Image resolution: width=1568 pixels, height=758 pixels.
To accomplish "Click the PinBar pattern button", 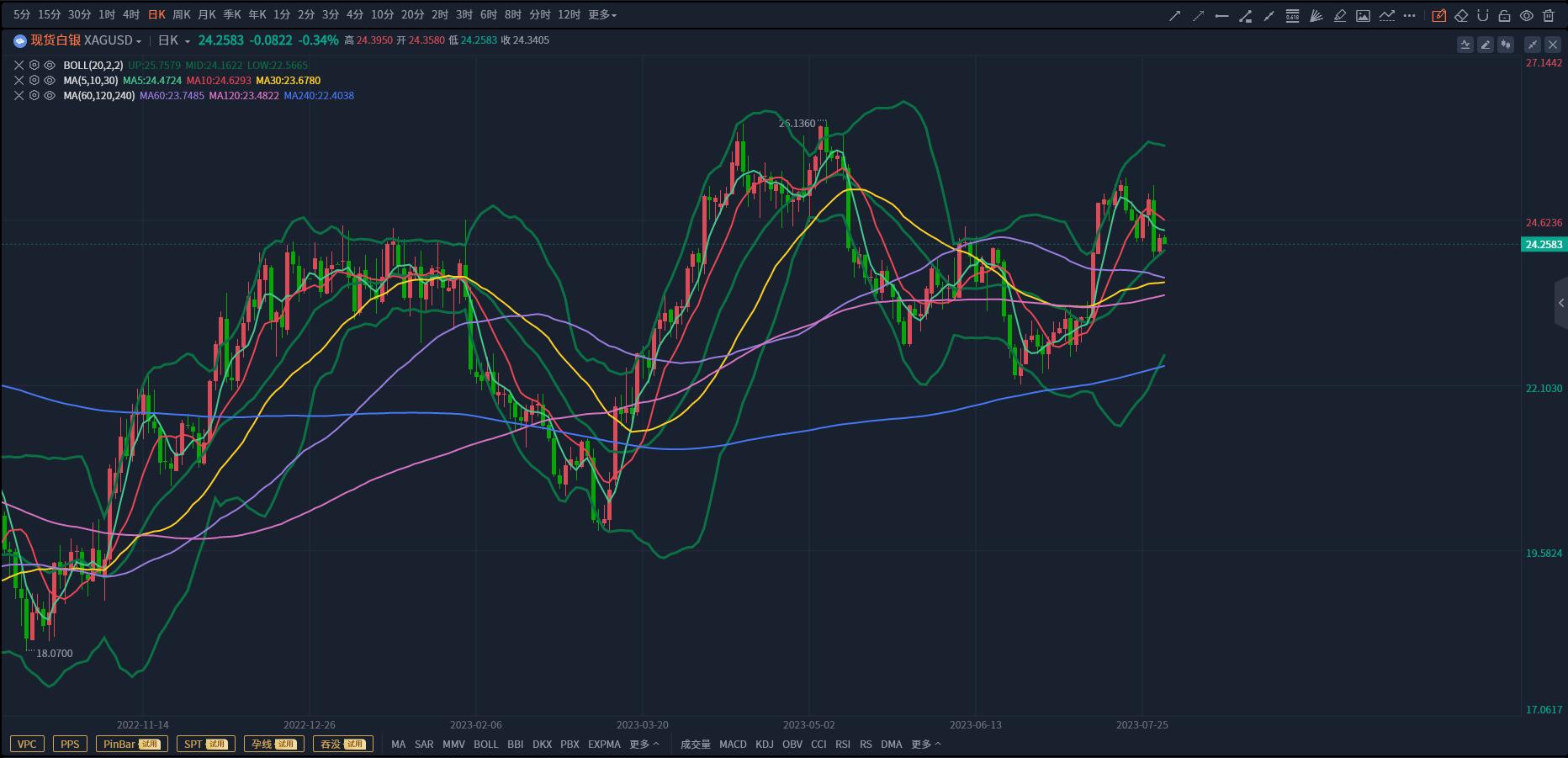I will pos(131,744).
